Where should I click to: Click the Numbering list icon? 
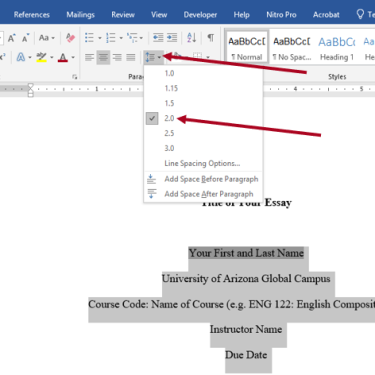click(111, 38)
